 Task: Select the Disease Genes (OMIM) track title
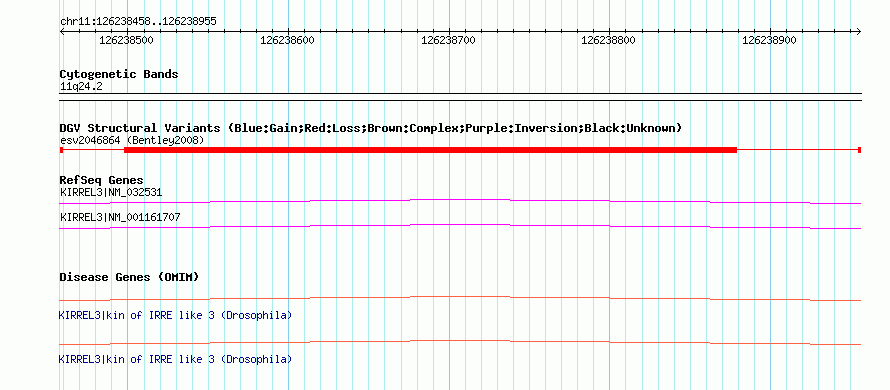point(129,277)
